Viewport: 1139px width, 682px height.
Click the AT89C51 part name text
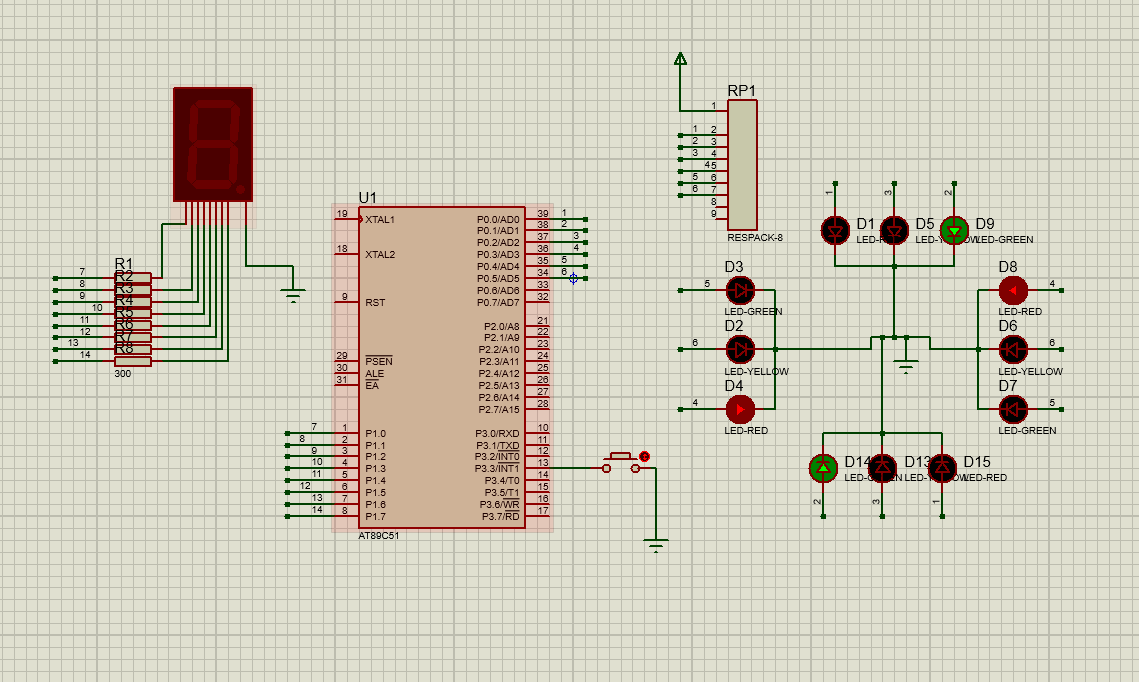coord(378,536)
